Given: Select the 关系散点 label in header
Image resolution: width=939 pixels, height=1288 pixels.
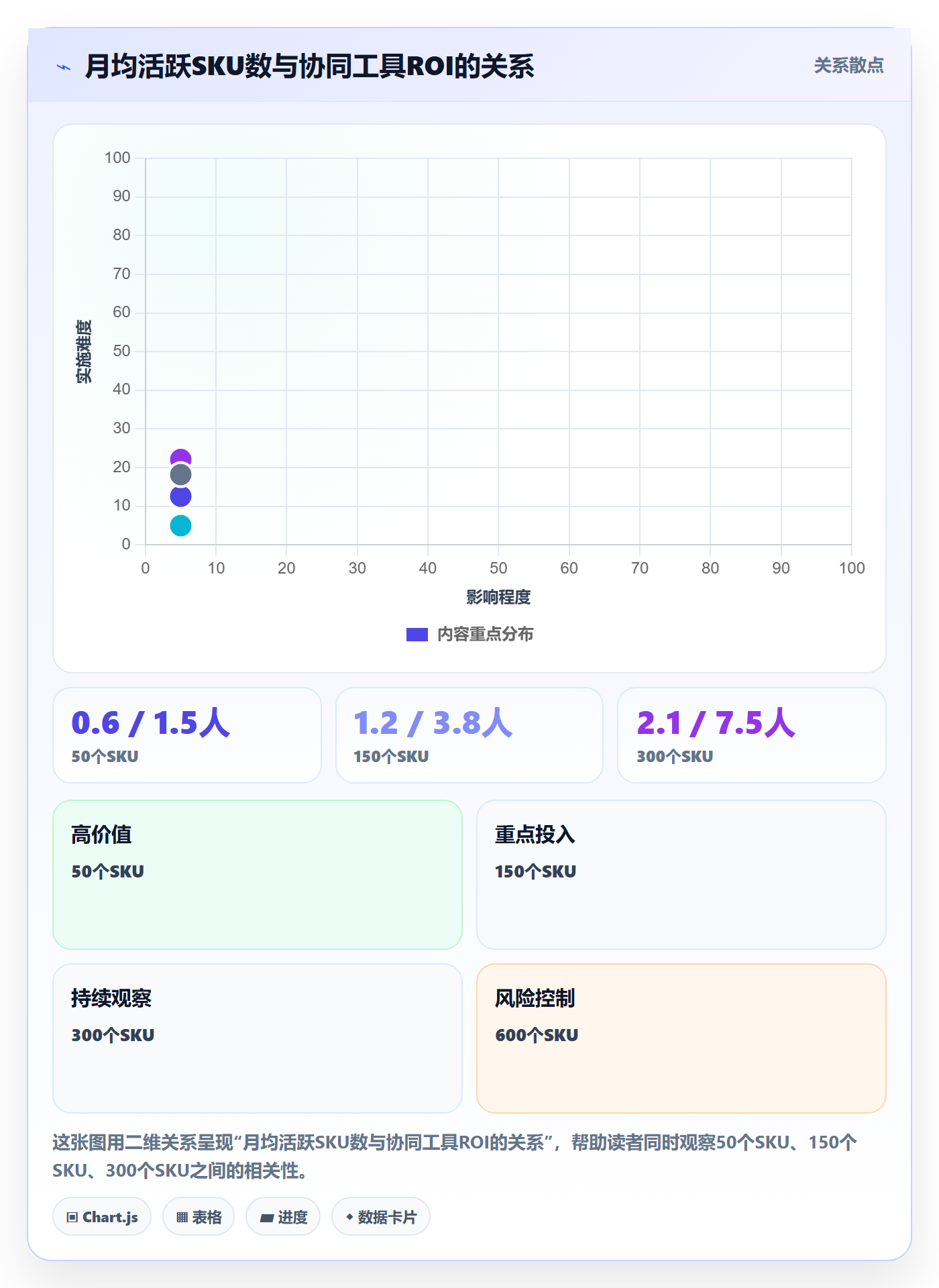Looking at the screenshot, I should [848, 66].
